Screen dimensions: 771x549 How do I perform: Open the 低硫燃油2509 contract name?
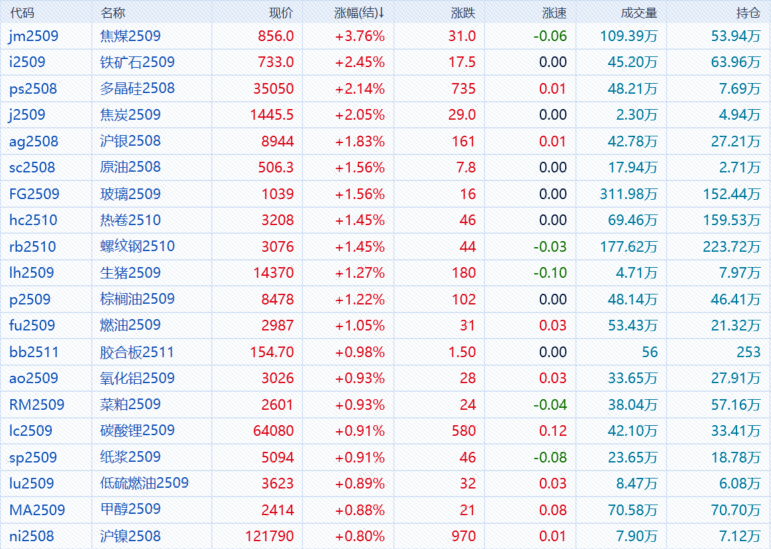[x=144, y=484]
